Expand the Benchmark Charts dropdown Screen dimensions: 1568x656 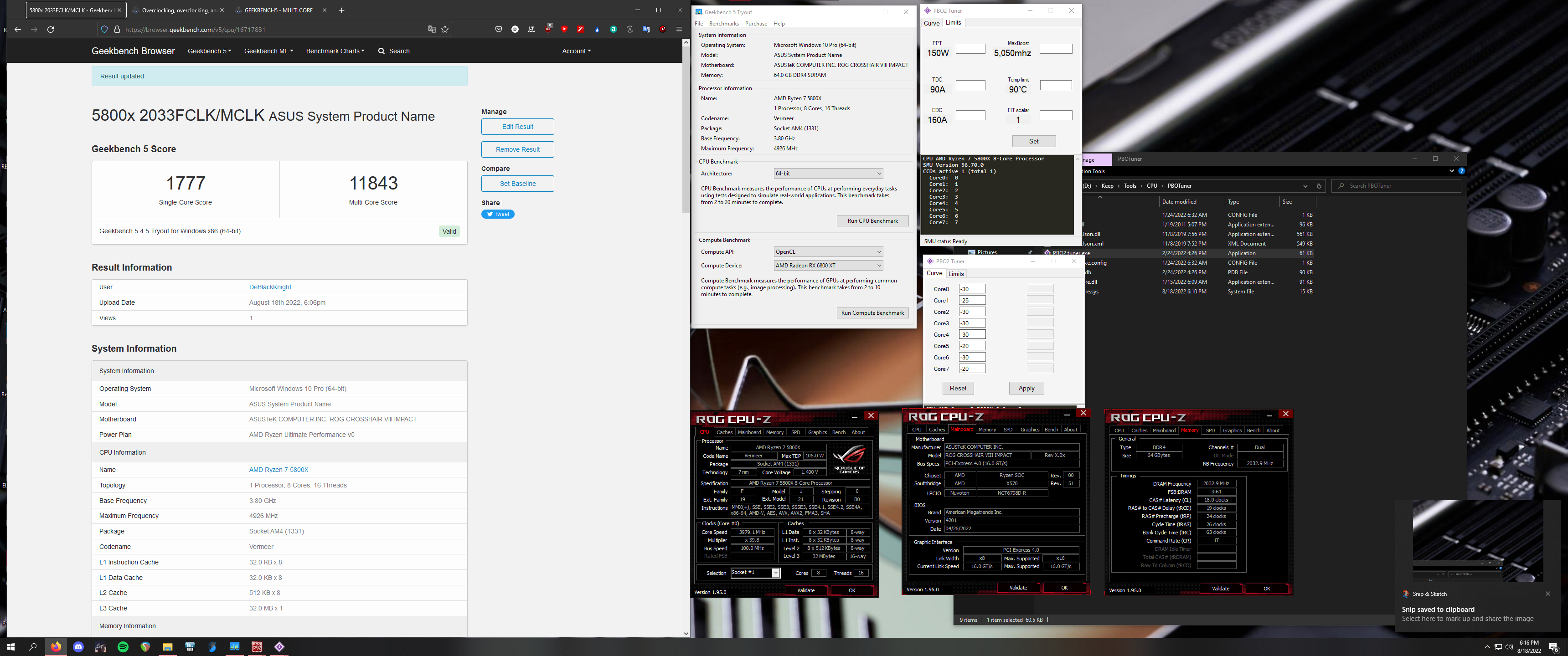tap(335, 51)
